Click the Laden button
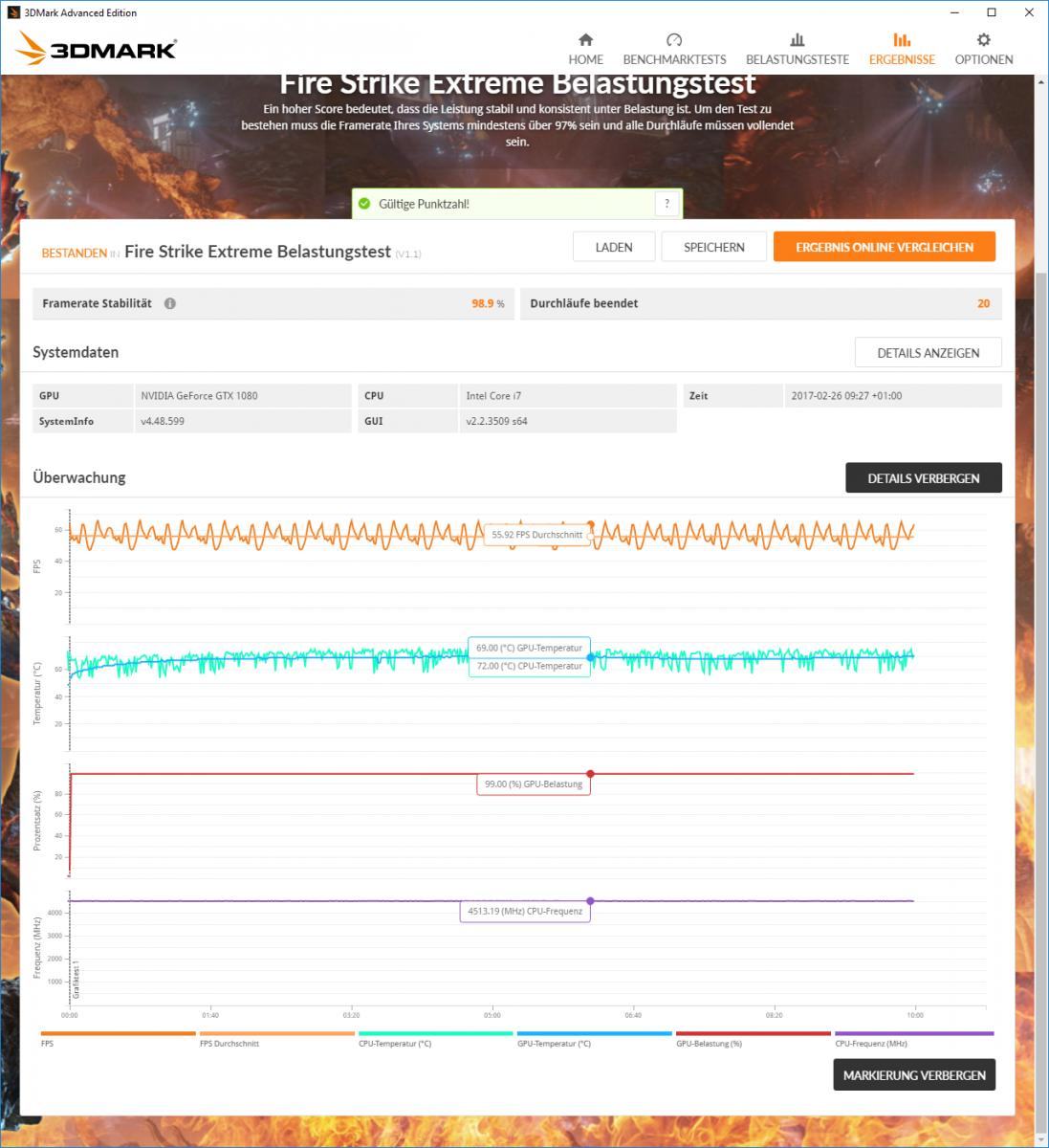1049x1148 pixels. 614,247
